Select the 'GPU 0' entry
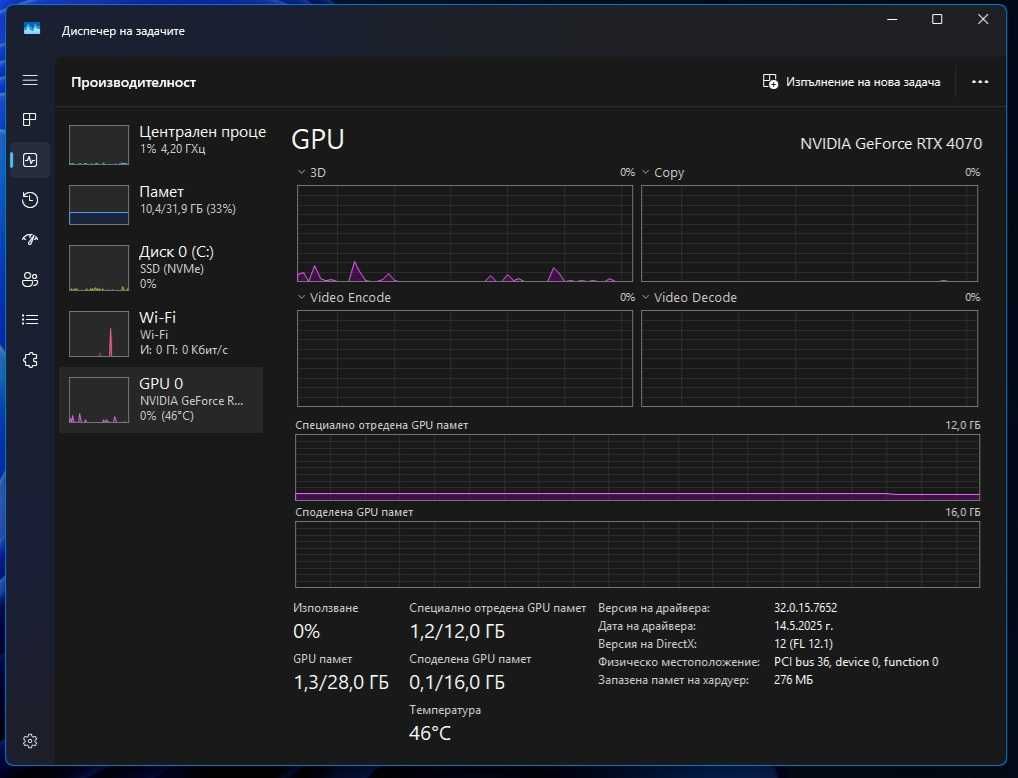1018x778 pixels. pyautogui.click(x=161, y=399)
